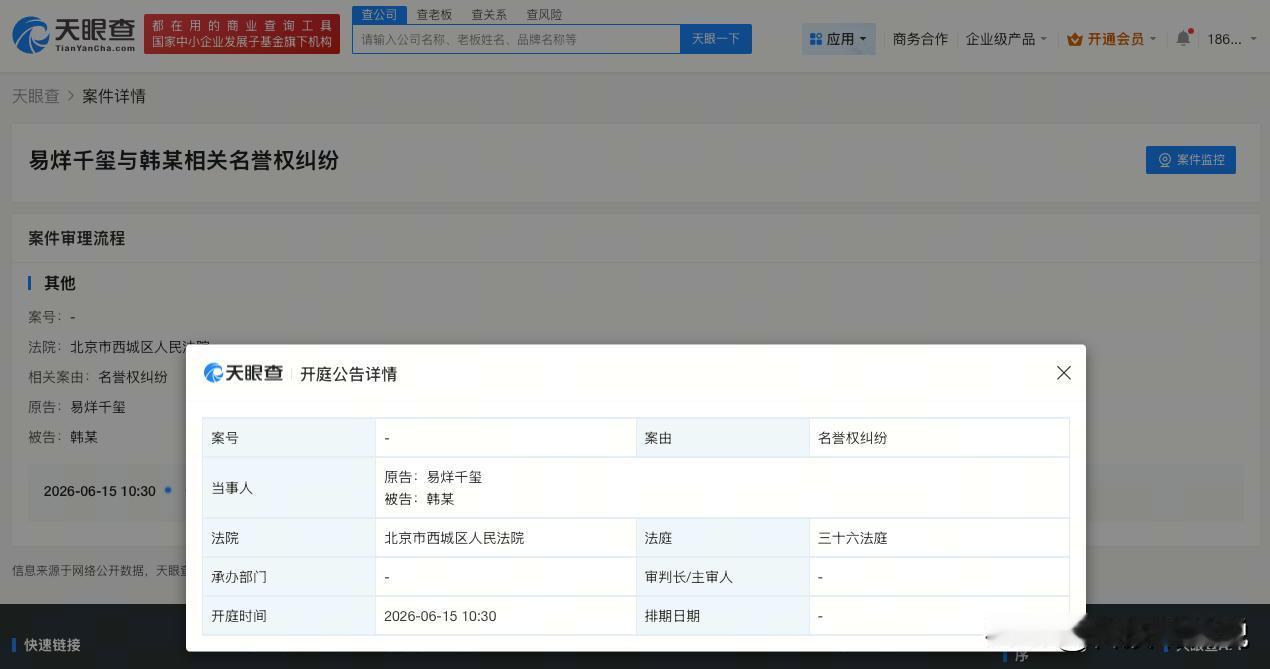Click the 排期日期 label cell
Image resolution: width=1270 pixels, height=669 pixels.
(723, 616)
